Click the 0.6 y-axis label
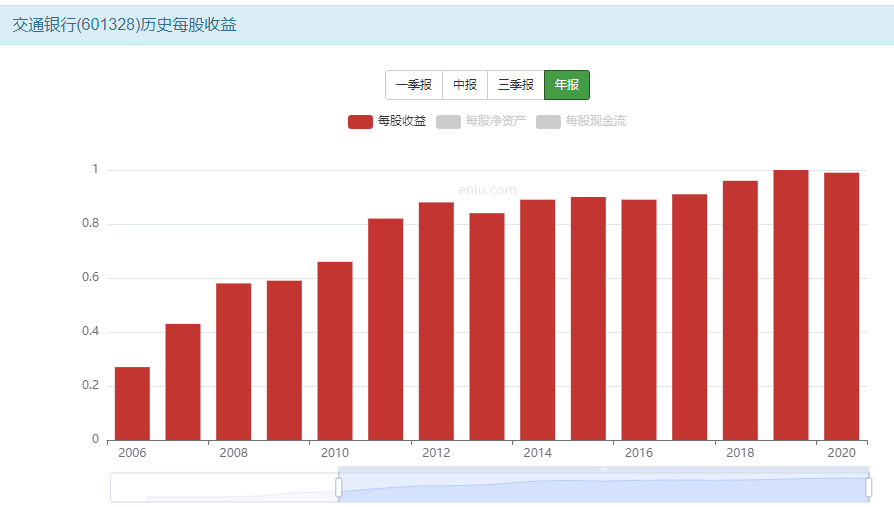Image resolution: width=894 pixels, height=507 pixels. [x=91, y=277]
